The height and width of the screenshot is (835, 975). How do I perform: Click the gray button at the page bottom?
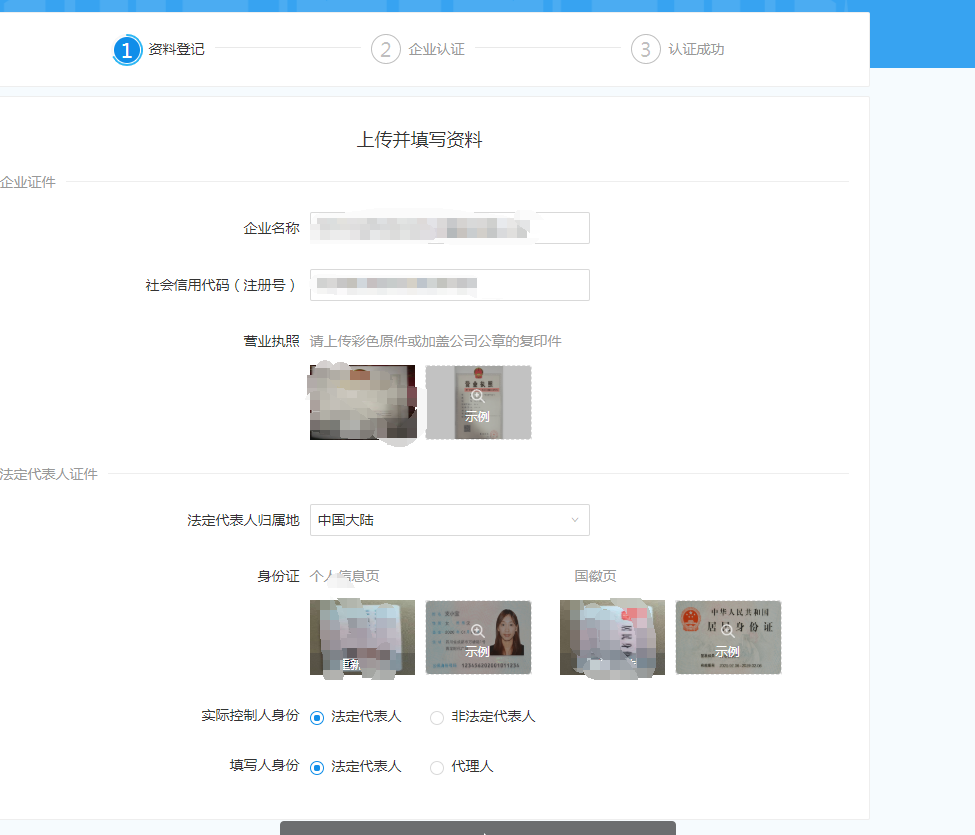477,828
